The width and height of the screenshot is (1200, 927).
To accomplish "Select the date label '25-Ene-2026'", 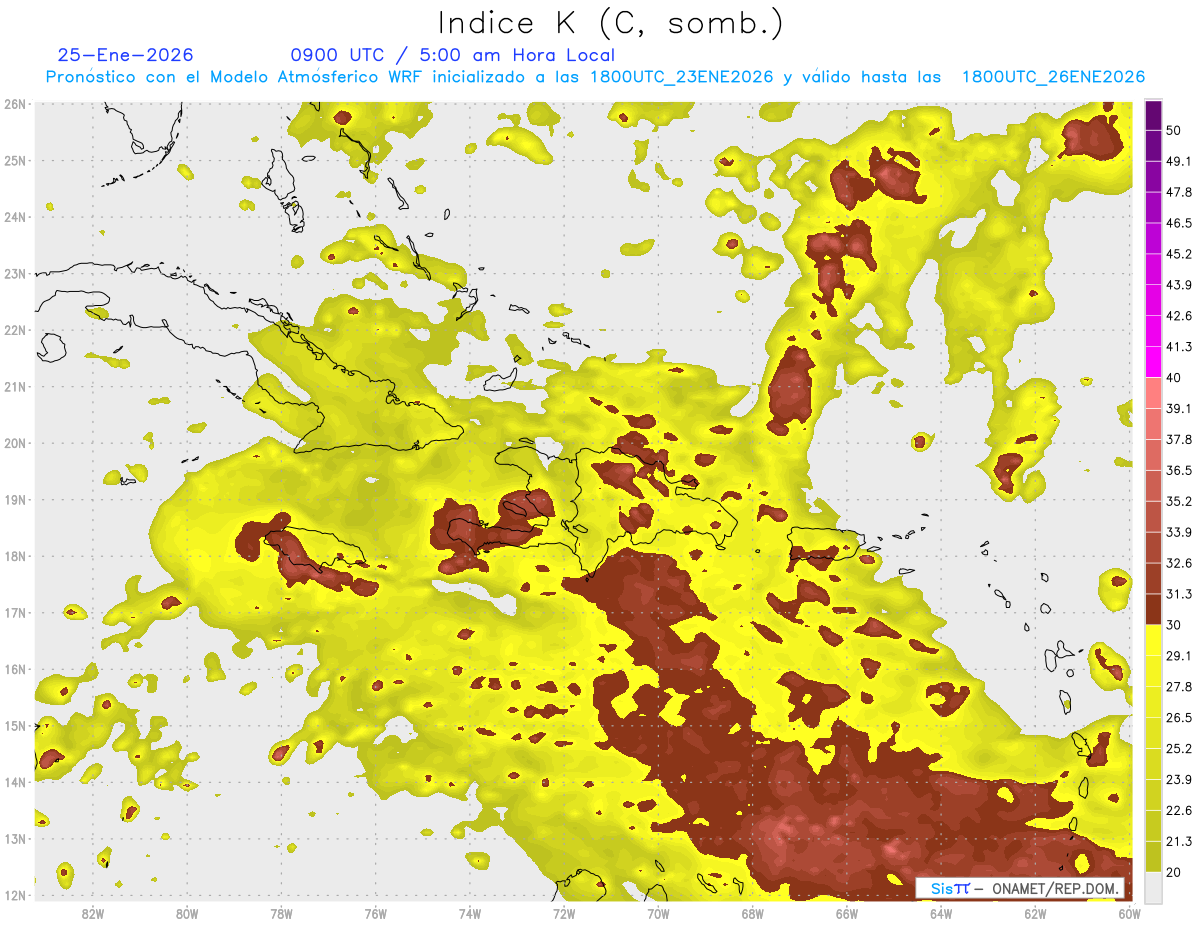I will (x=125, y=55).
